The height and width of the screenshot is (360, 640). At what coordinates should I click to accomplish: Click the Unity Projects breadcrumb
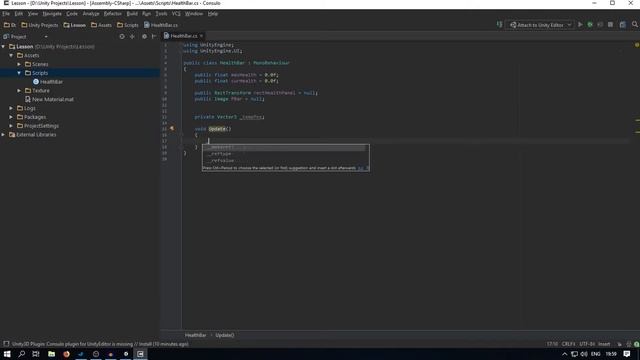pos(40,25)
